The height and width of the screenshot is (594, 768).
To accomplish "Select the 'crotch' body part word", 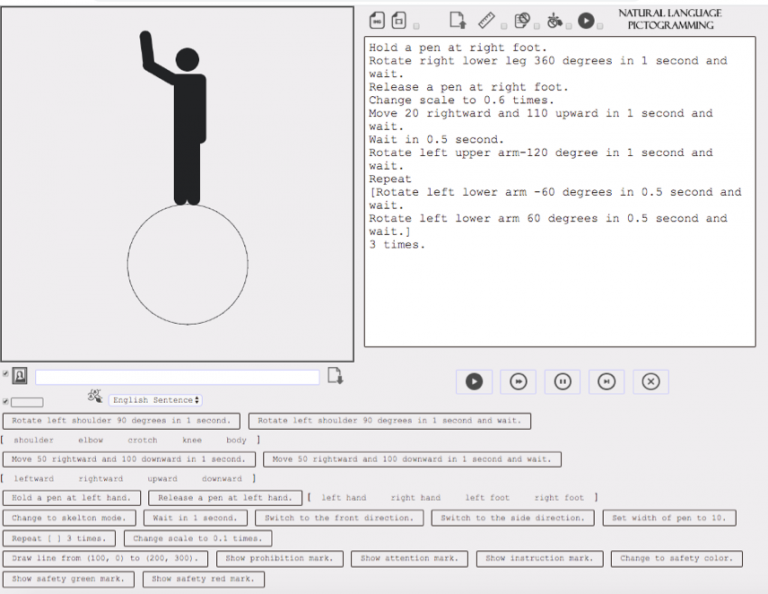I will pyautogui.click(x=143, y=440).
